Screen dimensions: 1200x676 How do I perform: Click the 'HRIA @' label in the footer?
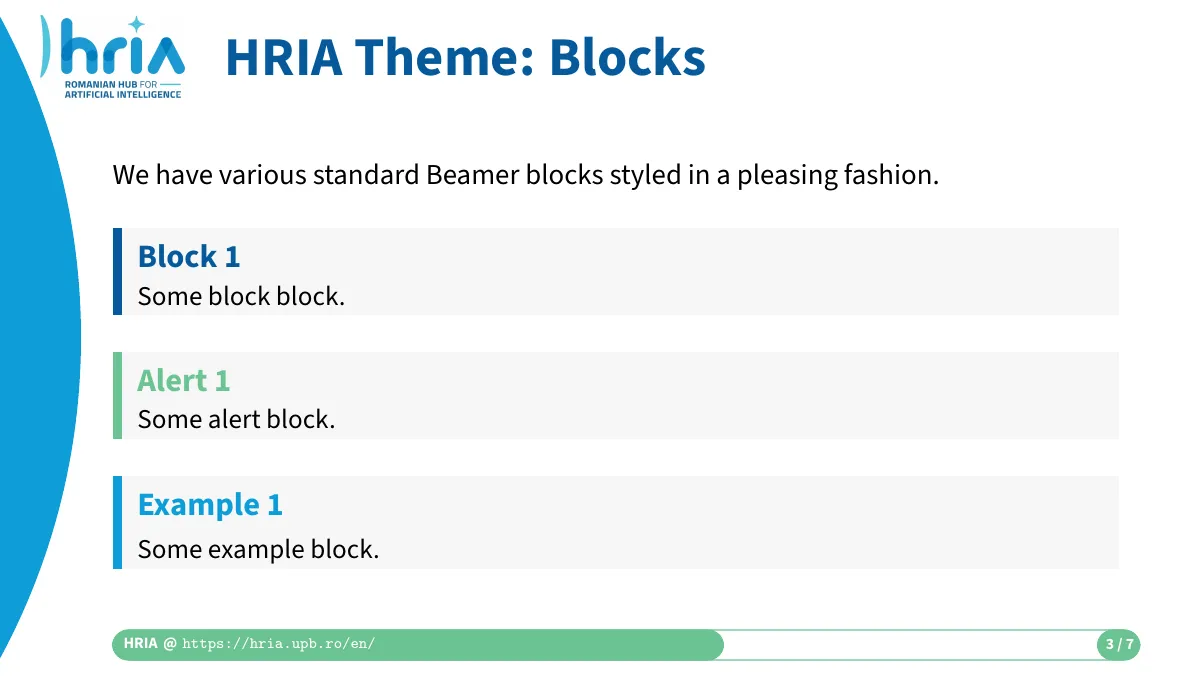[149, 644]
